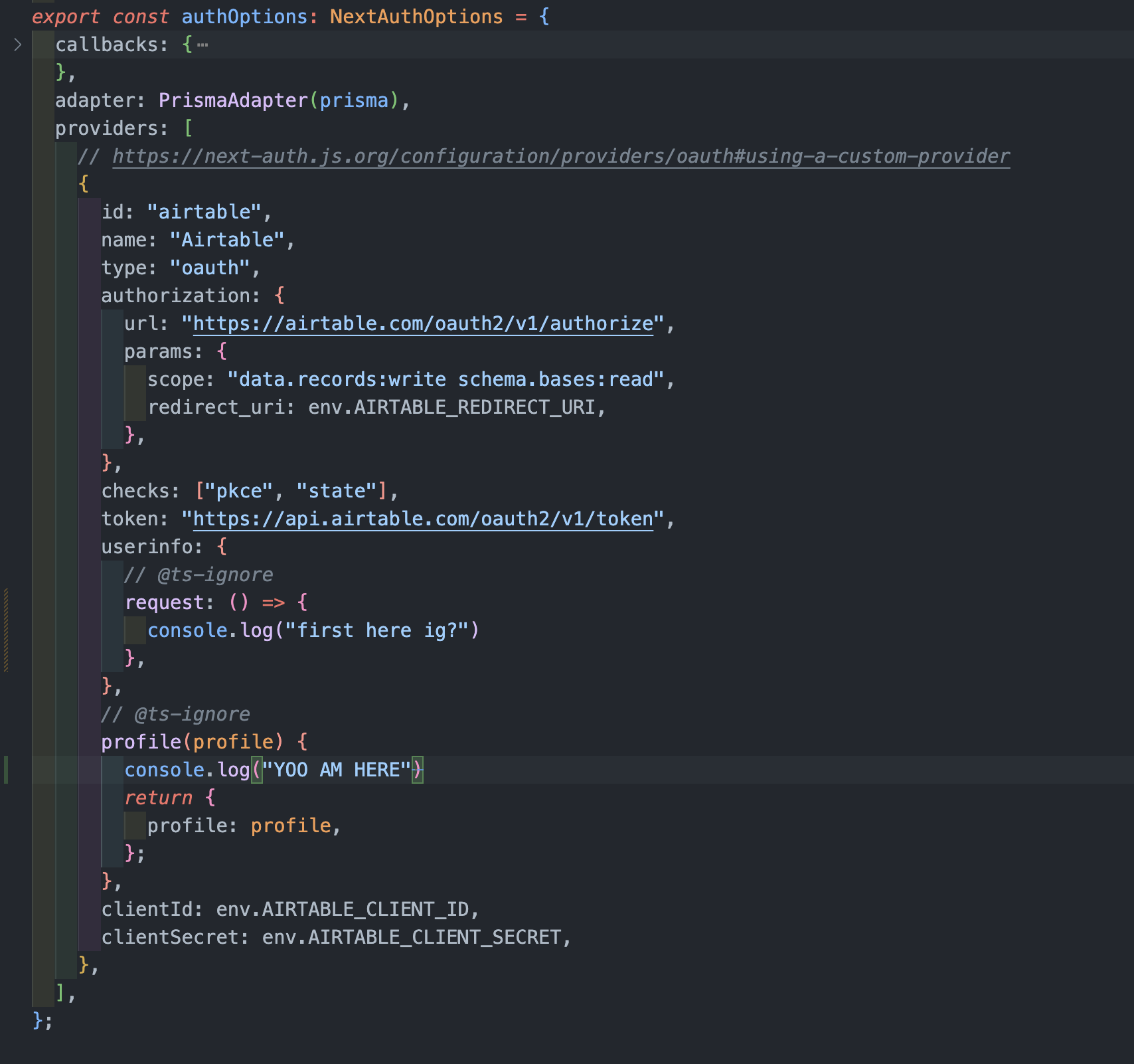This screenshot has width=1134, height=1064.
Task: Open the next-auth.js.org custom provider link
Action: 561,156
